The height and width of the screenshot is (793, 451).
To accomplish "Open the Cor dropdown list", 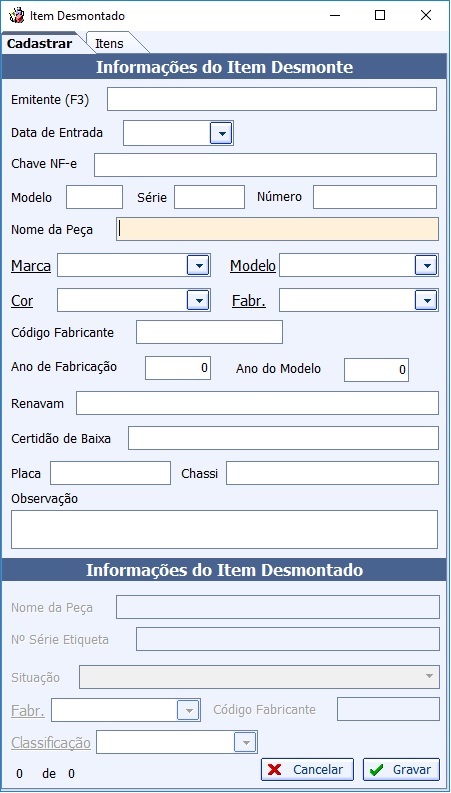I will click(x=198, y=300).
